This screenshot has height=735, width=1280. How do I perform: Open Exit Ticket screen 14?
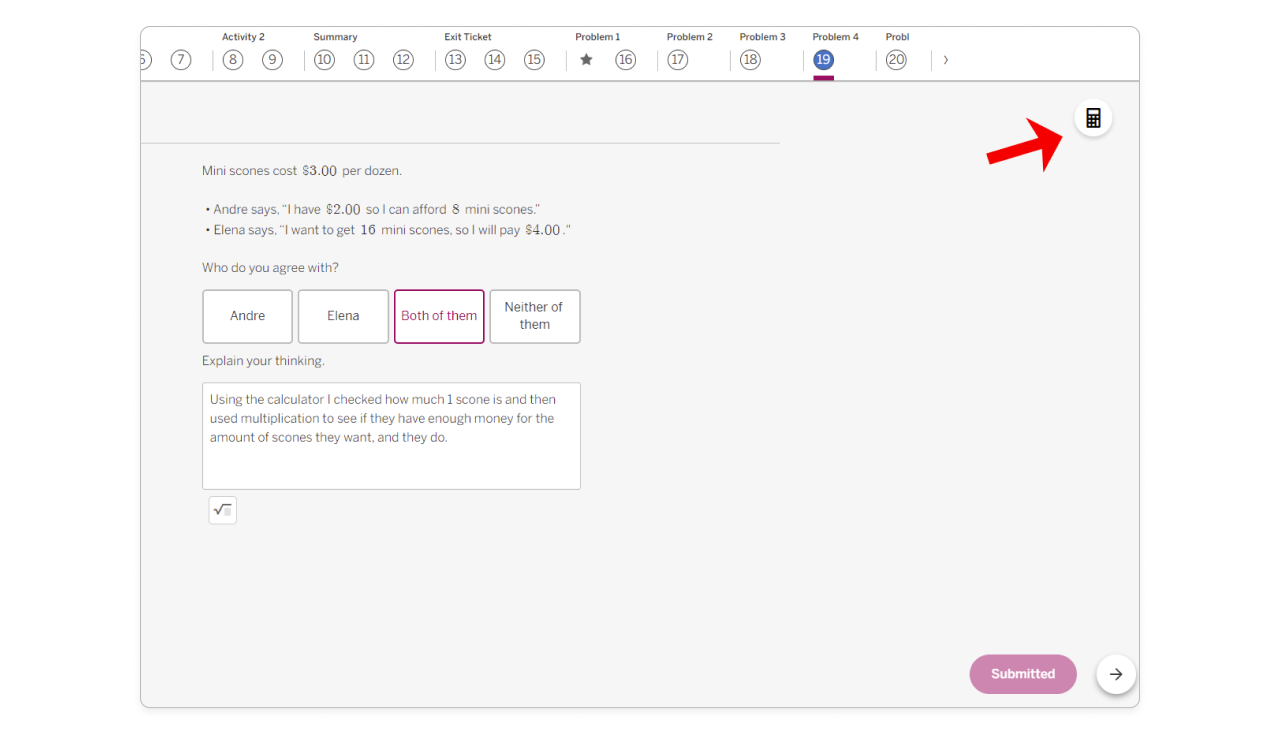coord(495,60)
